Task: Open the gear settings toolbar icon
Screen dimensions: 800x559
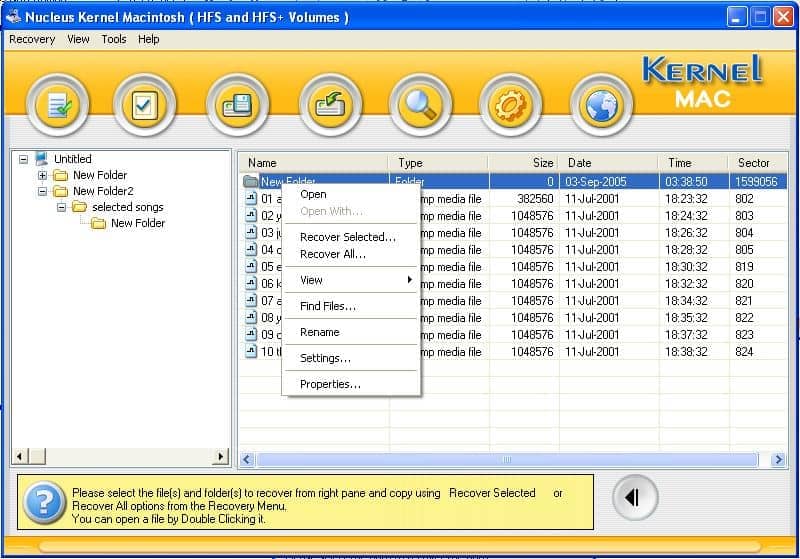Action: pos(510,106)
